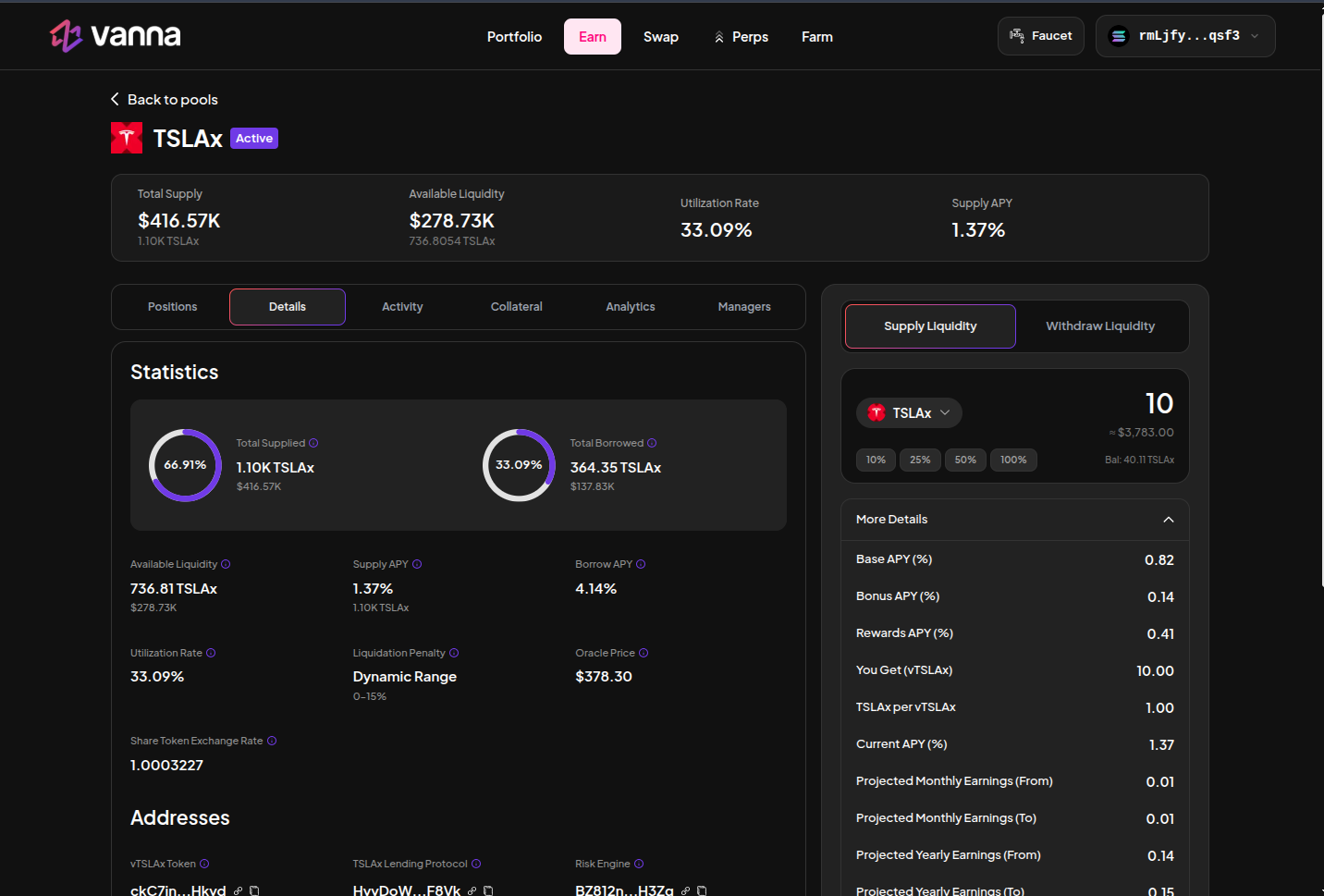The width and height of the screenshot is (1324, 896).
Task: Set amount to 100% of balance
Action: click(x=1013, y=460)
